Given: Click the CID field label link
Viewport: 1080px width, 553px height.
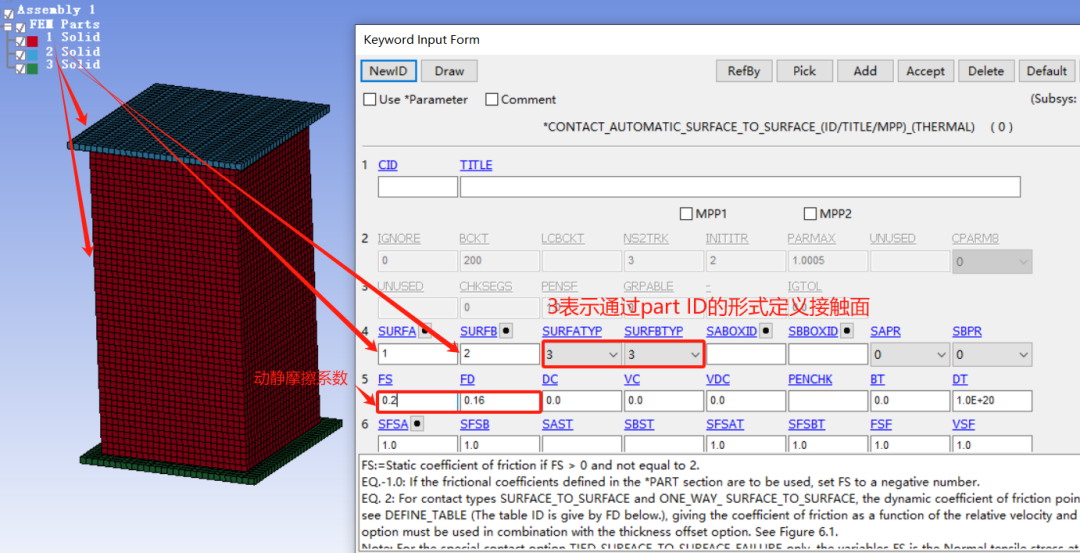Looking at the screenshot, I should click(x=388, y=165).
